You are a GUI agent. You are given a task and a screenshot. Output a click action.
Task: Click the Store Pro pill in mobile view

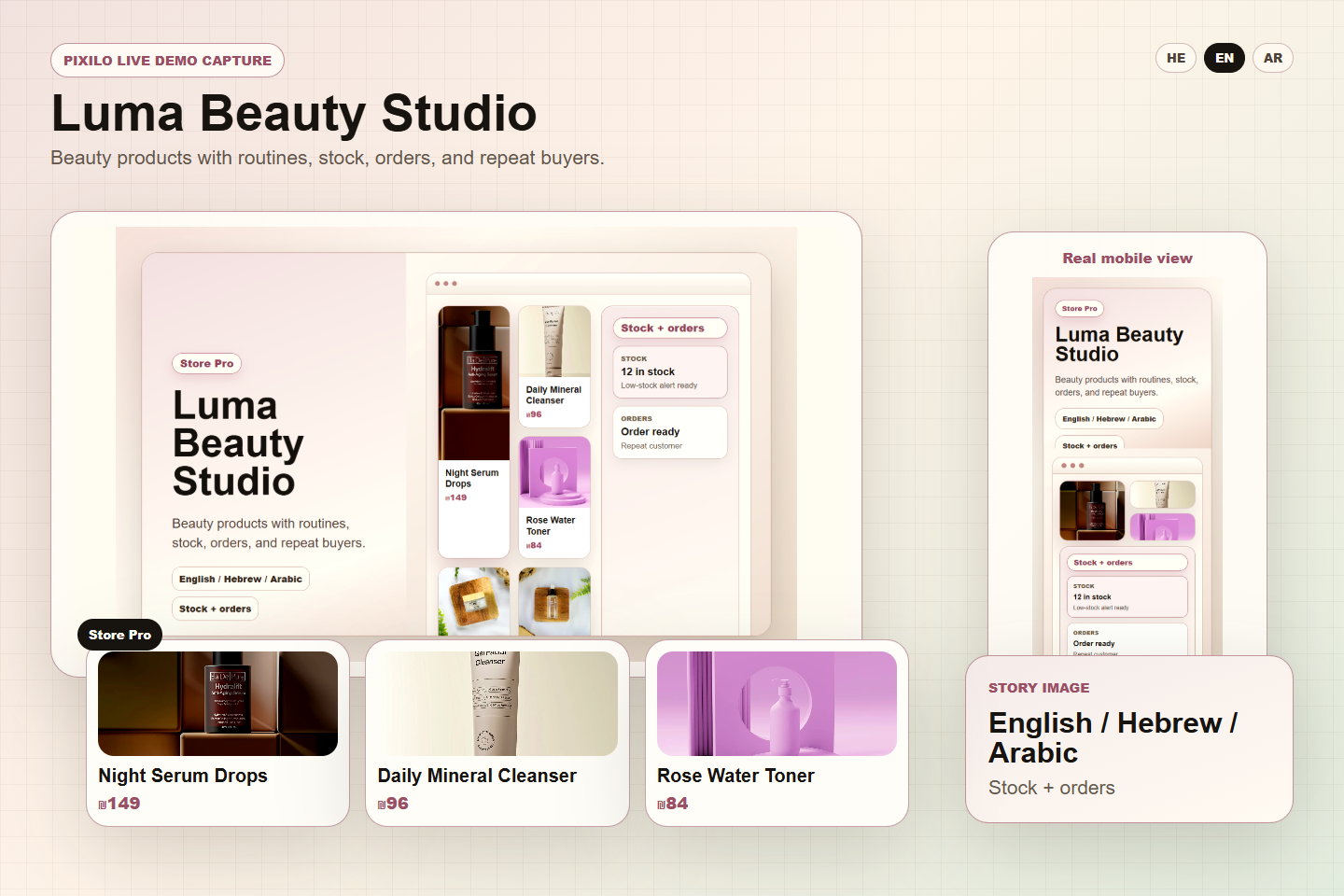pyautogui.click(x=1080, y=309)
